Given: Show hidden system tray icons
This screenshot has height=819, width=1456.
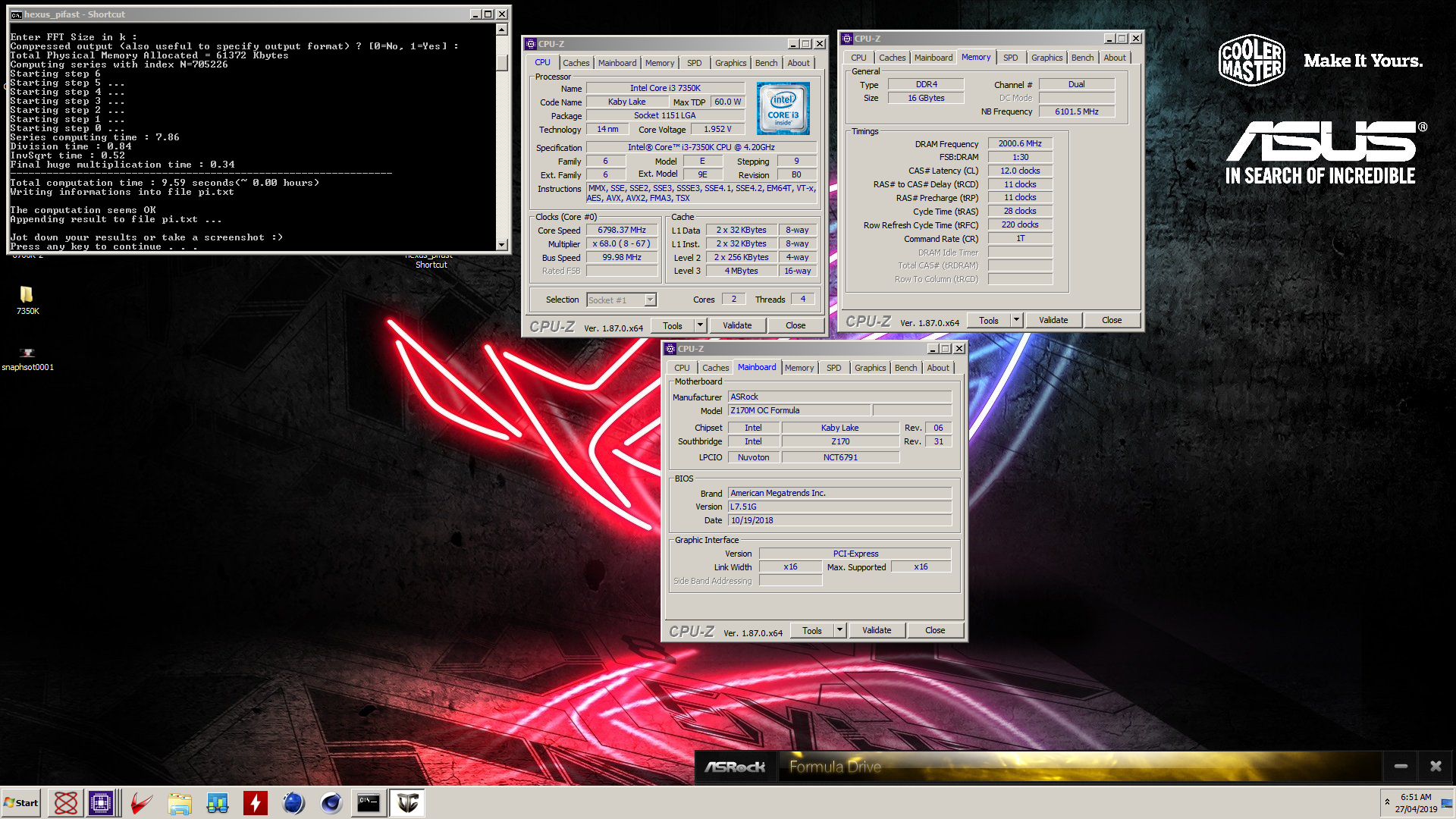Looking at the screenshot, I should (1387, 802).
